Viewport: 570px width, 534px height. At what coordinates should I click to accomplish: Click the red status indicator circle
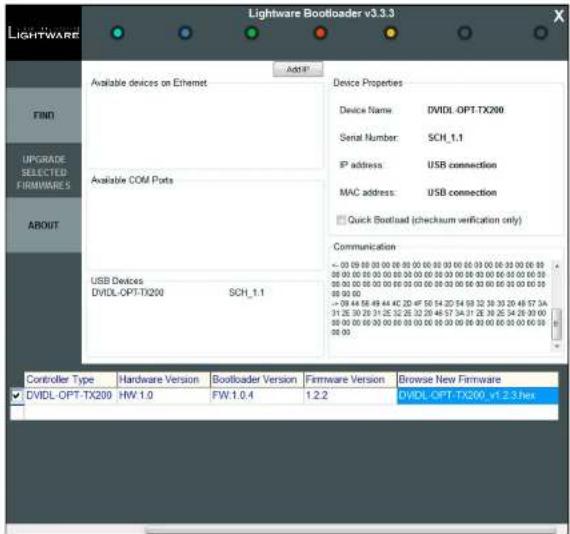[320, 33]
